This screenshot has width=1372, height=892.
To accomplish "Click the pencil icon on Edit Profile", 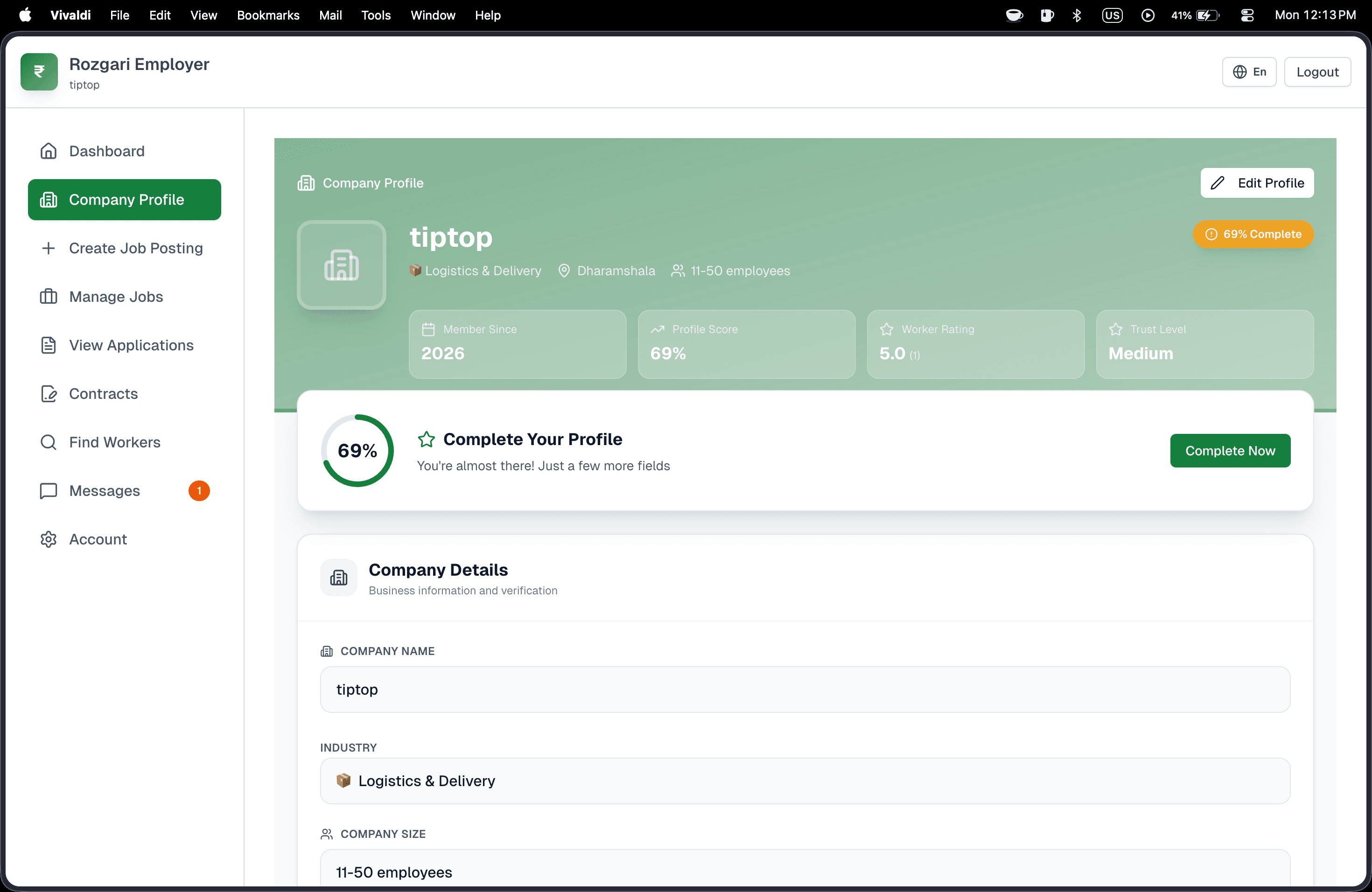I will point(1218,183).
